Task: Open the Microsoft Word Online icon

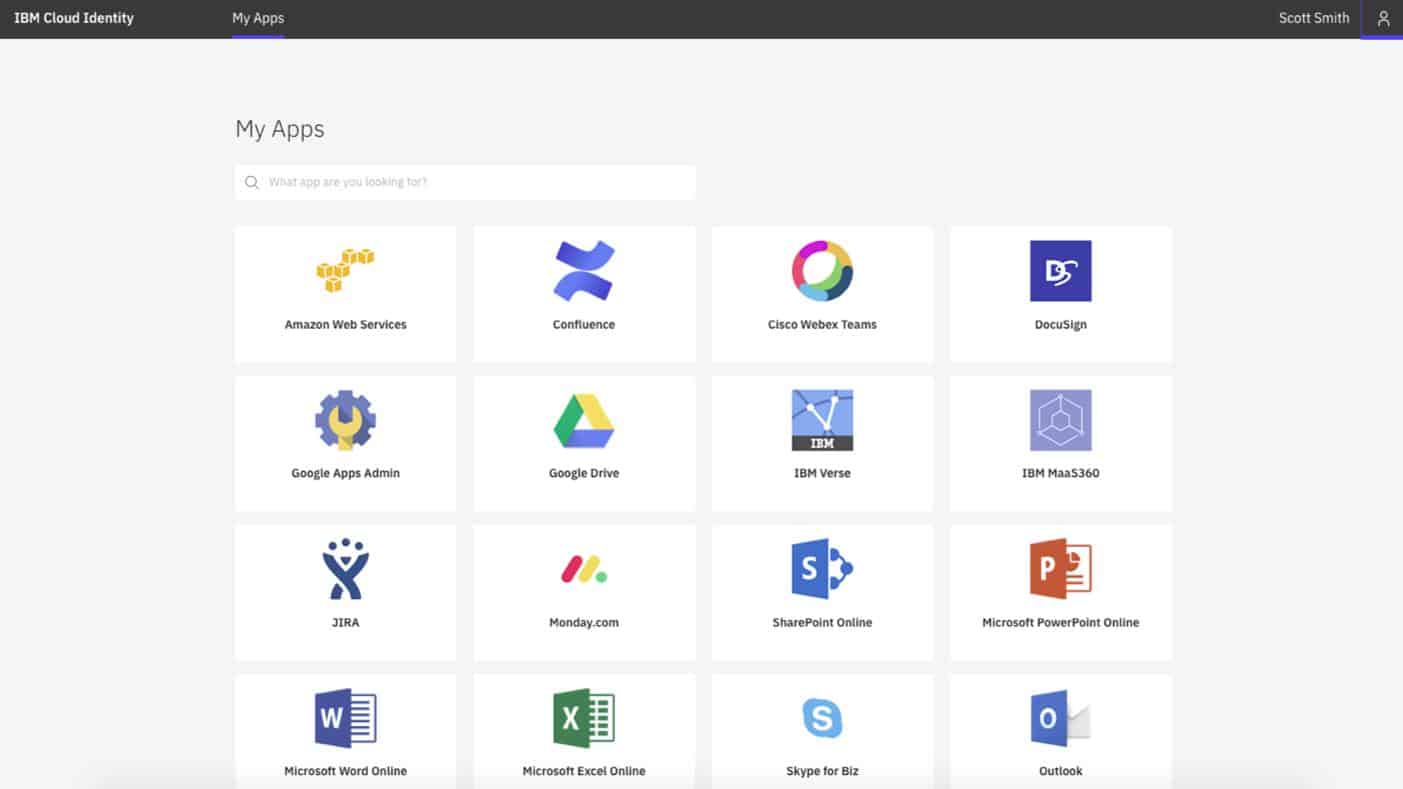Action: tap(345, 718)
